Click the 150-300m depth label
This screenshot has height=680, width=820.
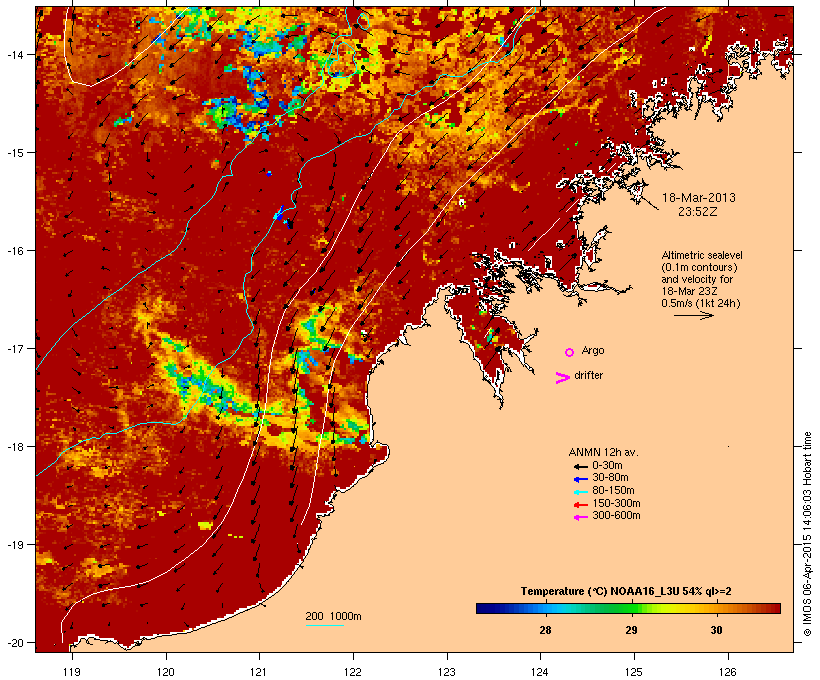[x=616, y=503]
